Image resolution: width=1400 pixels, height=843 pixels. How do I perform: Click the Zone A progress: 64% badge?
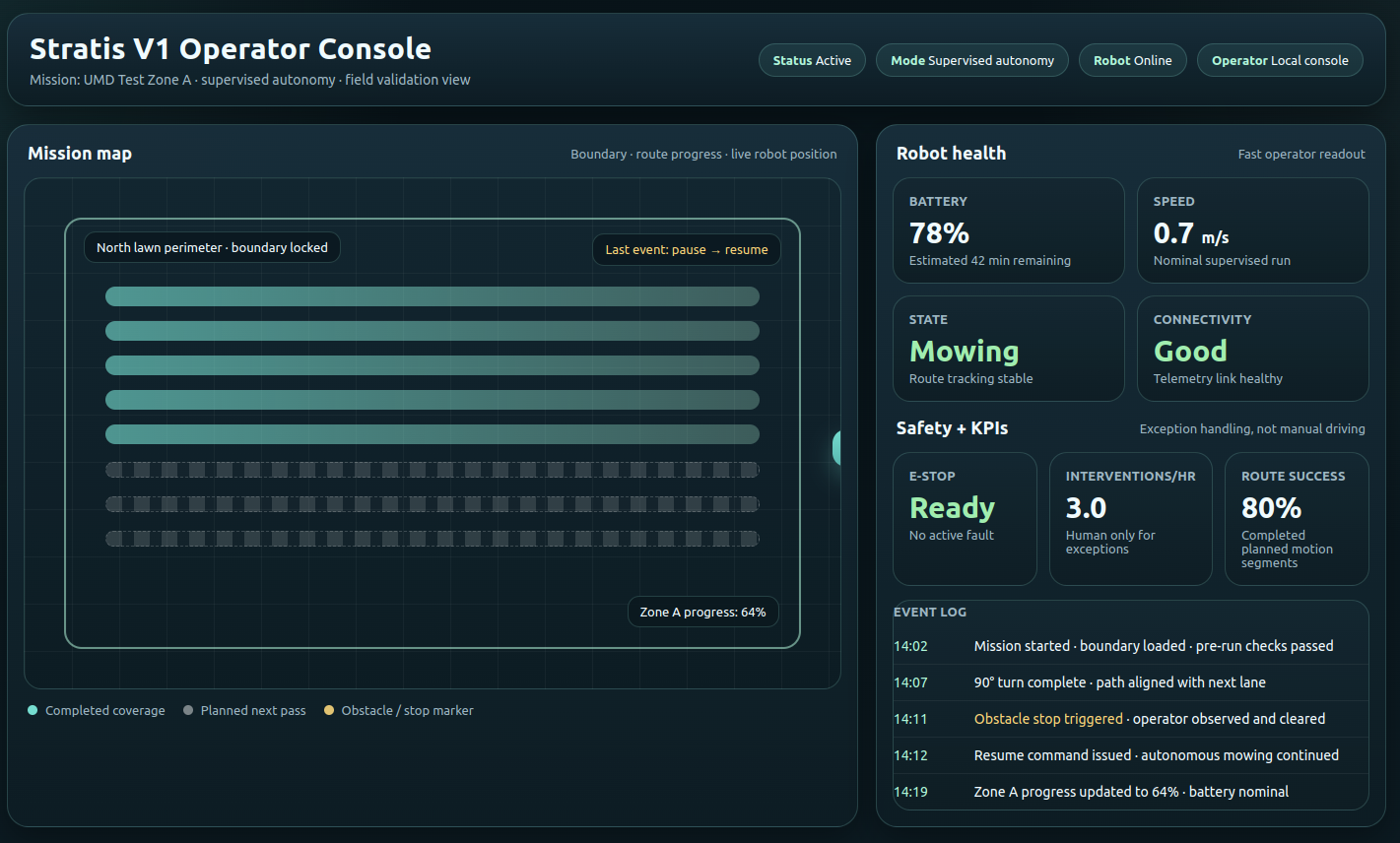pos(702,612)
